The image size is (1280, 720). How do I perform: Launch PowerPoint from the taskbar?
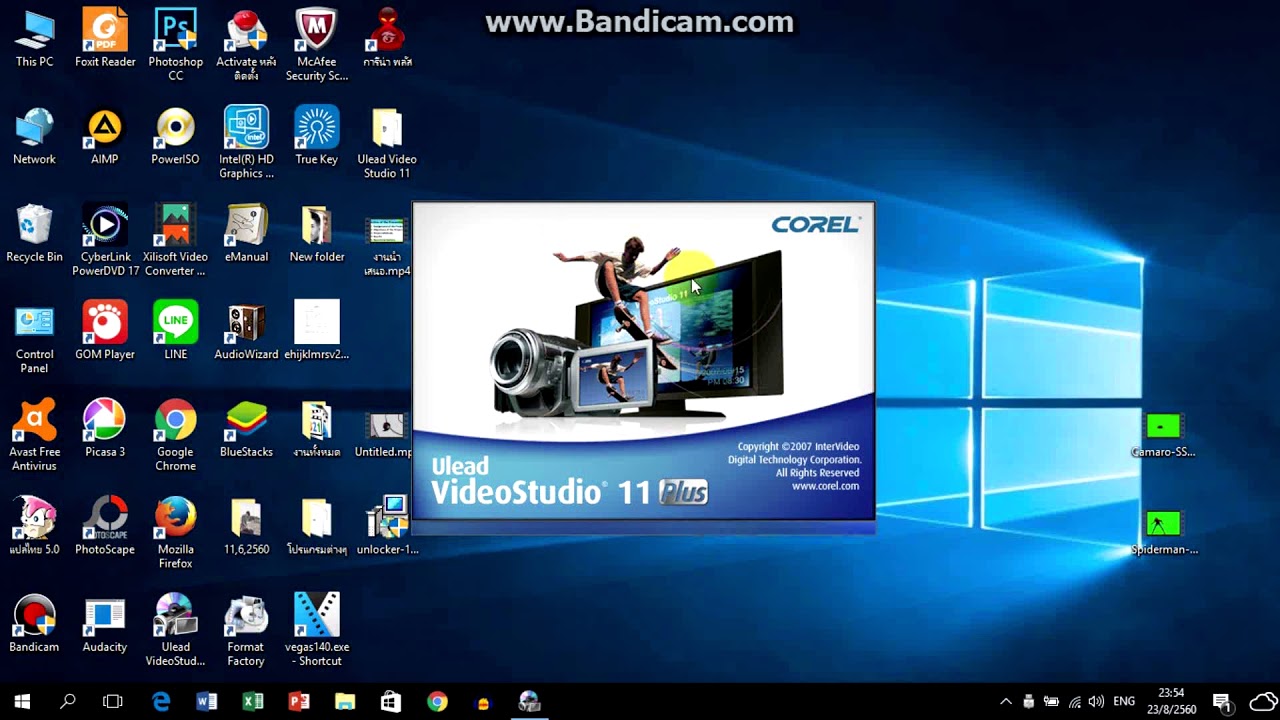coord(299,702)
